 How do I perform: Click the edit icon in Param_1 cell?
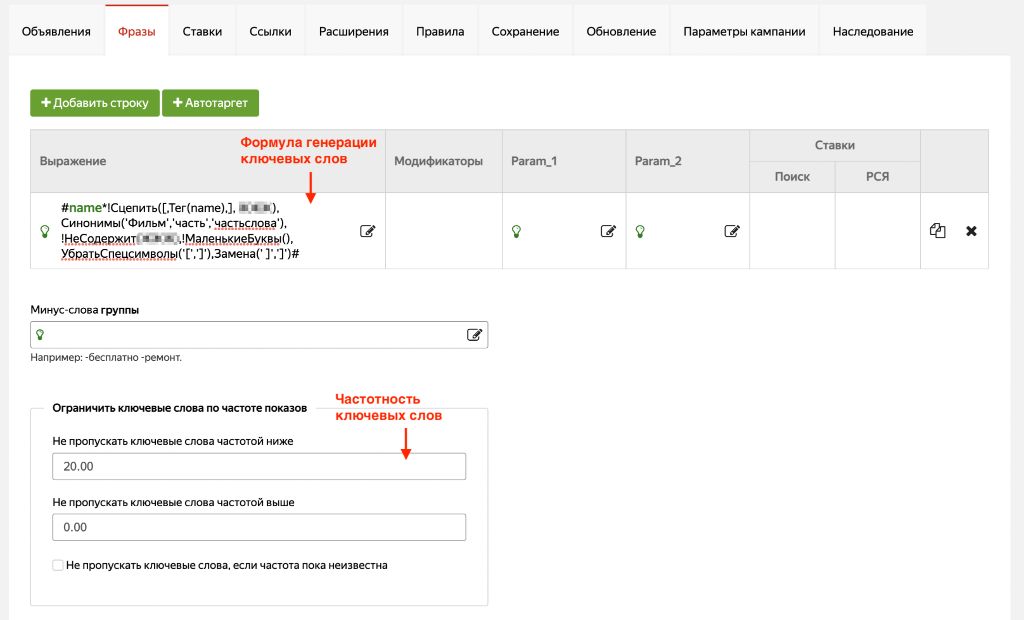point(608,231)
